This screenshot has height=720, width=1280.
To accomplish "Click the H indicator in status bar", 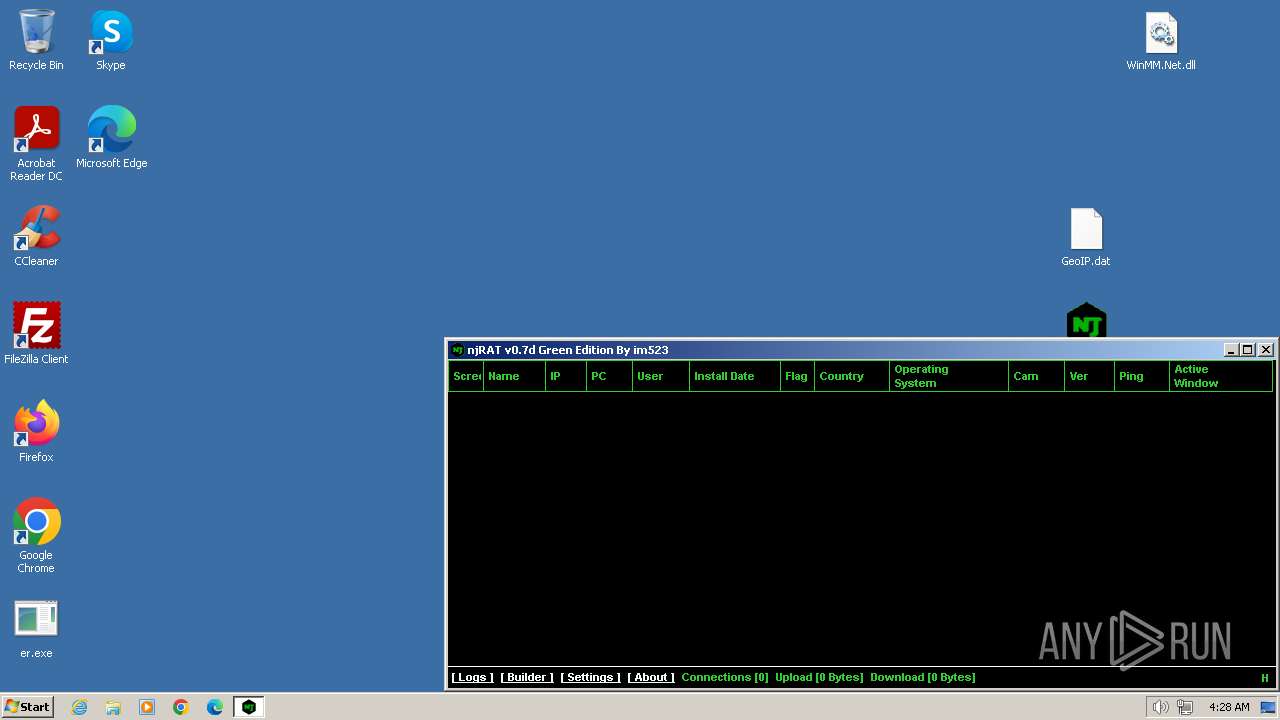I will (x=1264, y=678).
